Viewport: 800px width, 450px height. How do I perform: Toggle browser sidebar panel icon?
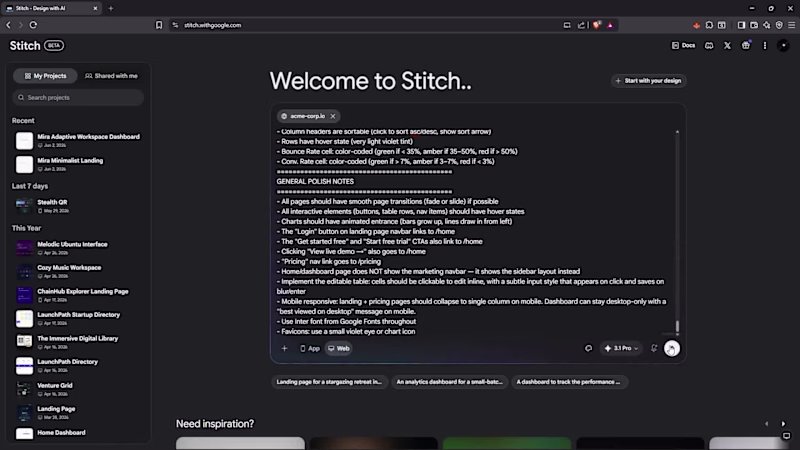pyautogui.click(x=741, y=25)
